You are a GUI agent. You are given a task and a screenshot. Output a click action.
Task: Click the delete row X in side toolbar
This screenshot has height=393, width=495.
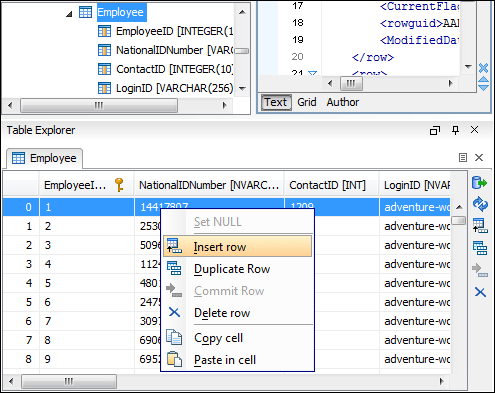(480, 292)
